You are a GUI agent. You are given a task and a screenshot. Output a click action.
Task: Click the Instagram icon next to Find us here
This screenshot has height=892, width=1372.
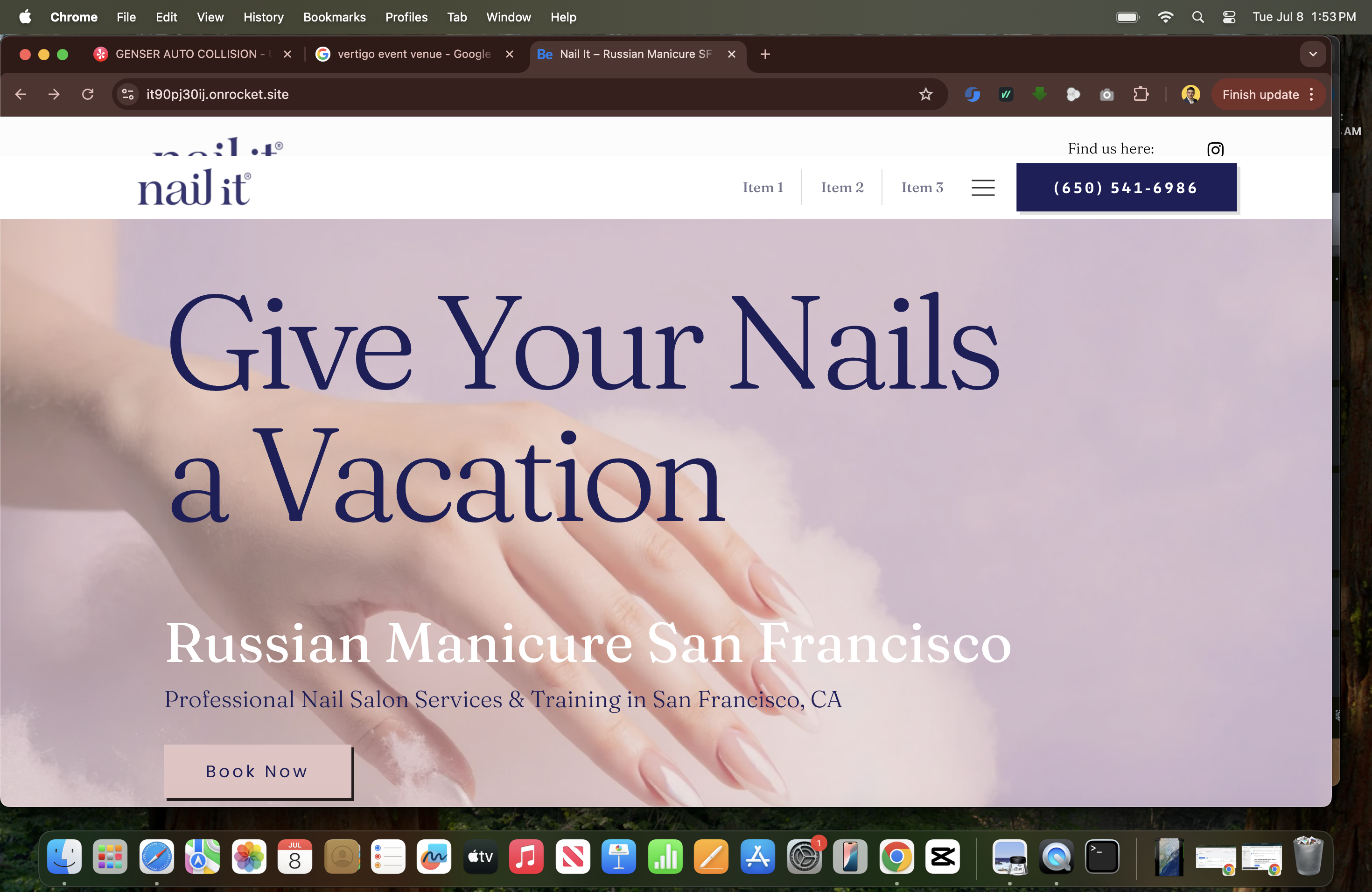pos(1215,149)
